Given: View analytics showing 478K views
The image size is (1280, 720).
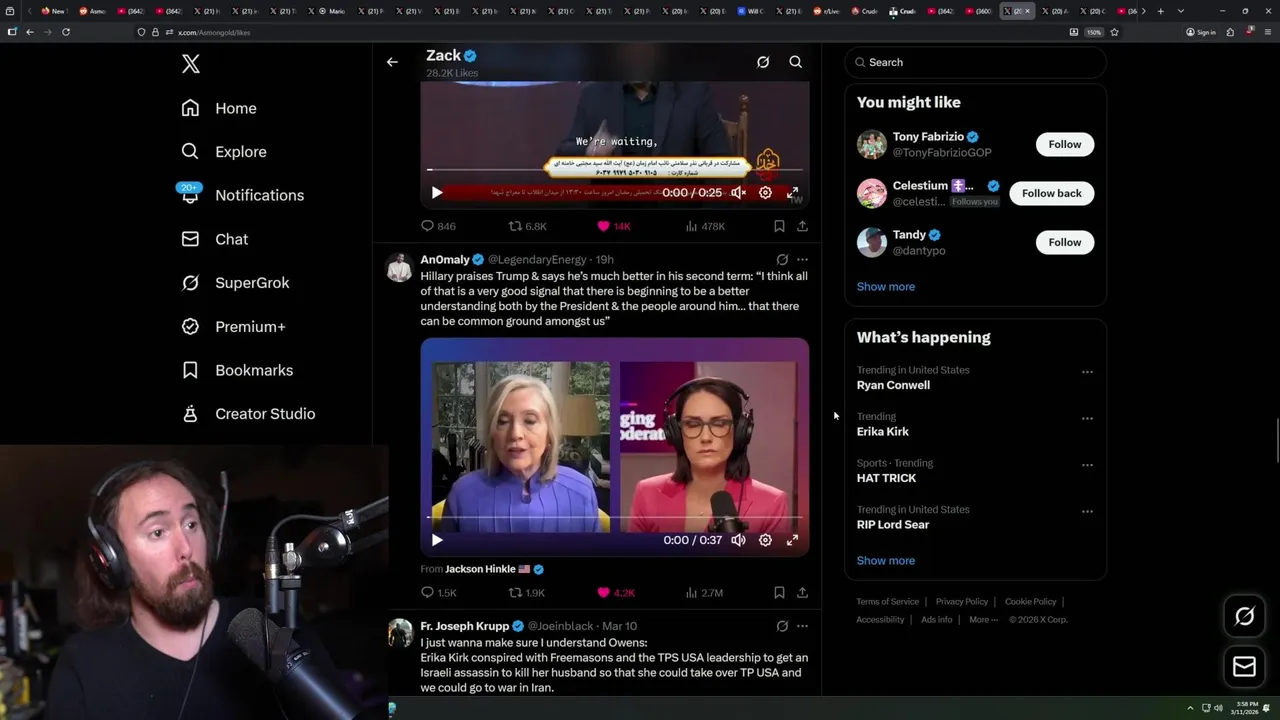Looking at the screenshot, I should [x=705, y=226].
